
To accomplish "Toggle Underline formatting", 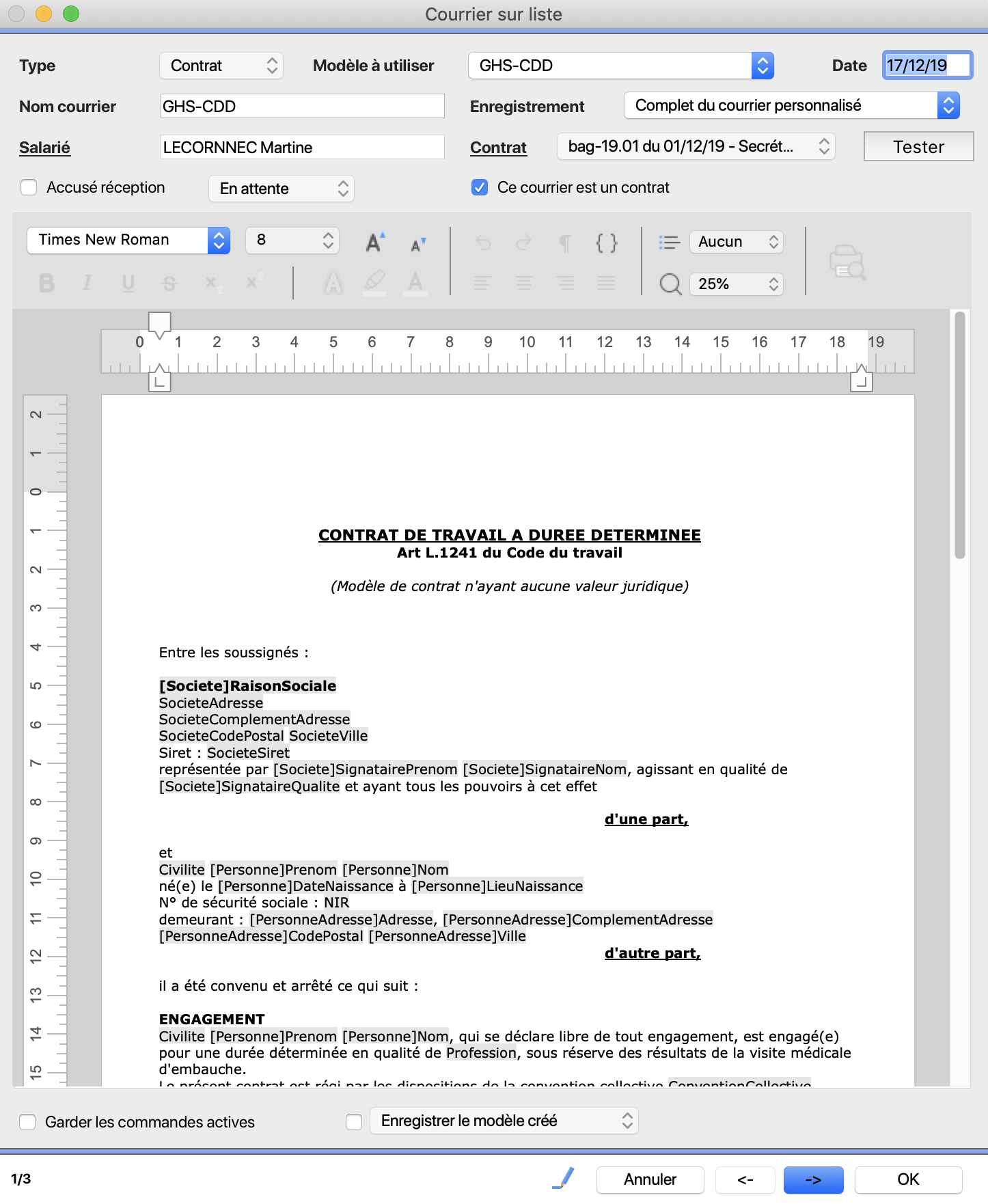I will coord(128,283).
